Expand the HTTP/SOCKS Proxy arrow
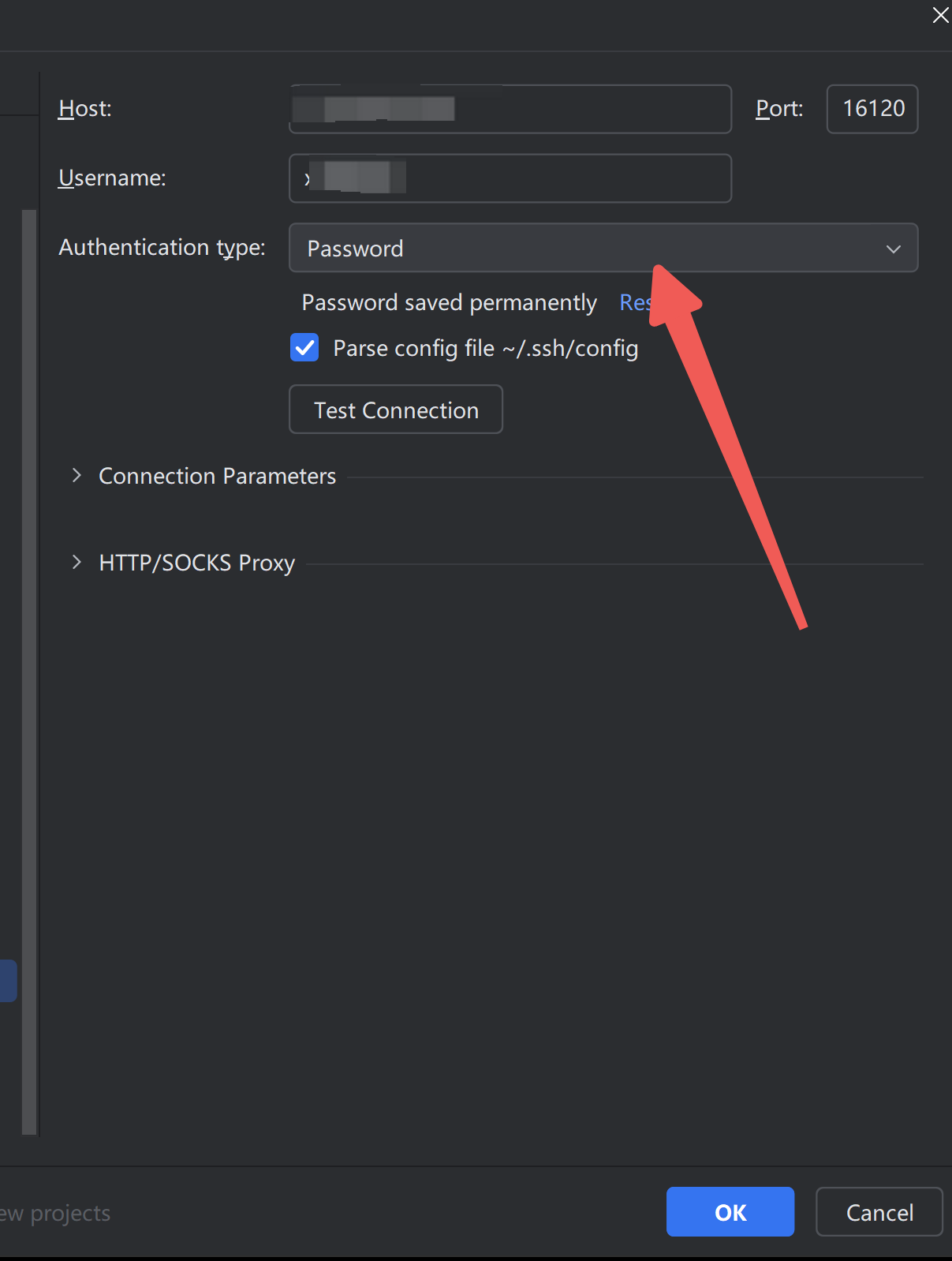Viewport: 952px width, 1261px height. pyautogui.click(x=77, y=562)
